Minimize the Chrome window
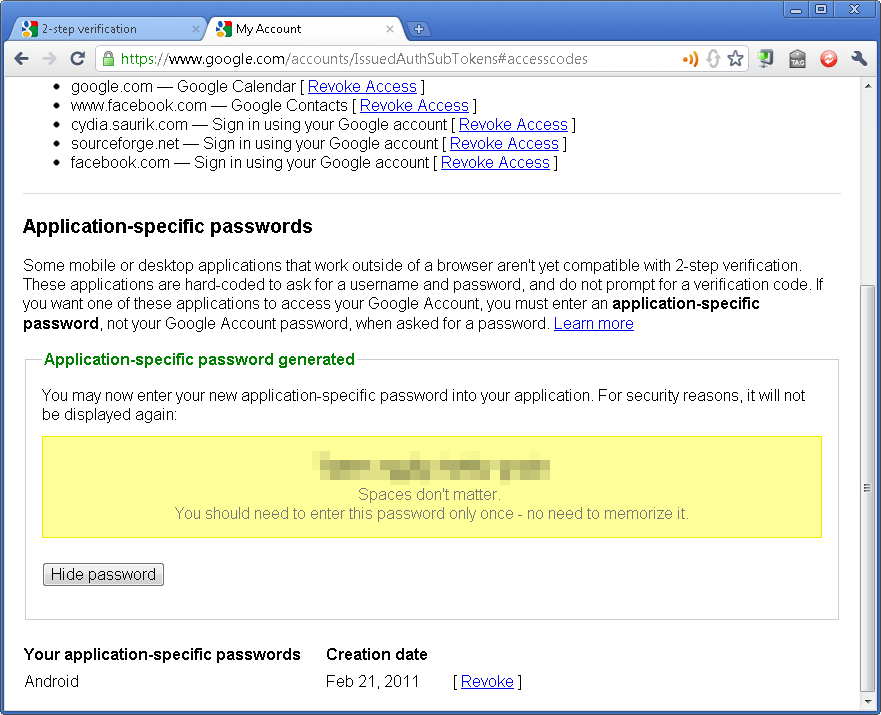This screenshot has width=881, height=715. pyautogui.click(x=796, y=9)
